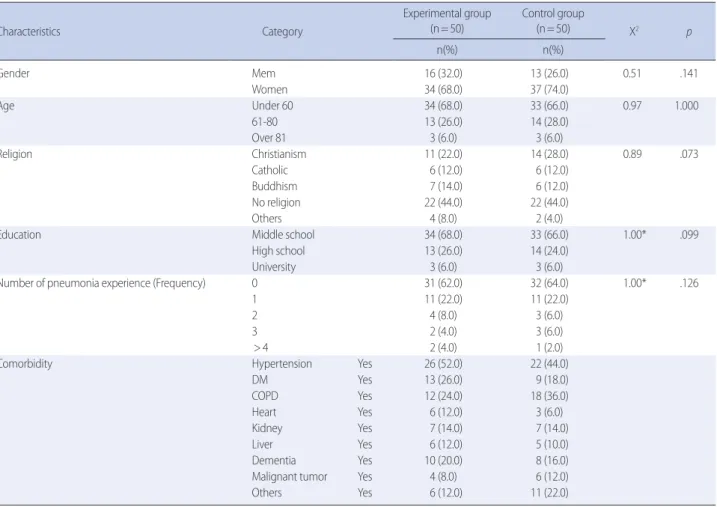Image resolution: width=717 pixels, height=507 pixels.
Task: Click the Religion row label
Action: tap(16, 154)
